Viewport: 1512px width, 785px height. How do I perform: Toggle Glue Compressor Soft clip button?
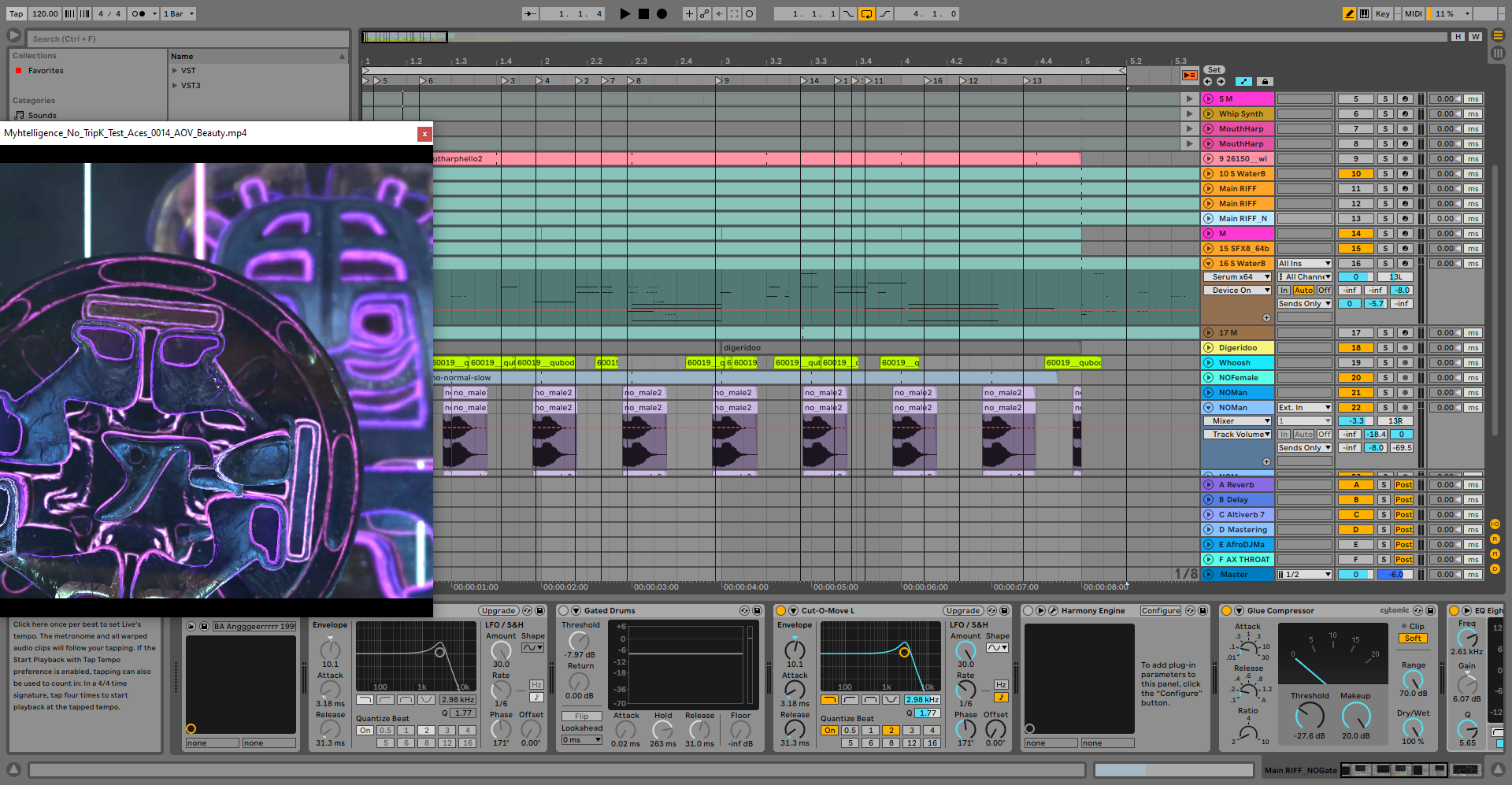tap(1413, 639)
